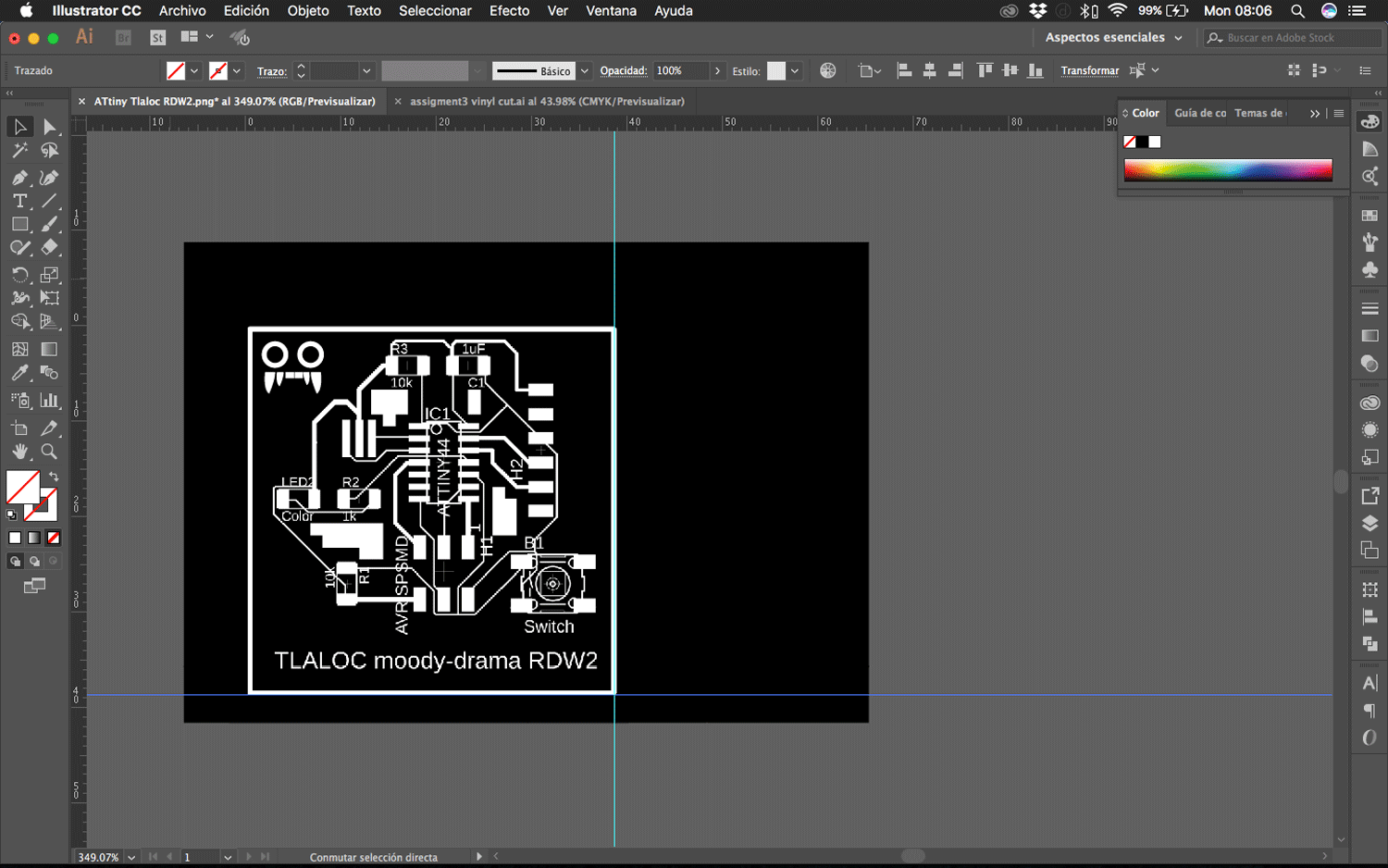Select the Hand tool
The image size is (1388, 868).
[x=19, y=452]
